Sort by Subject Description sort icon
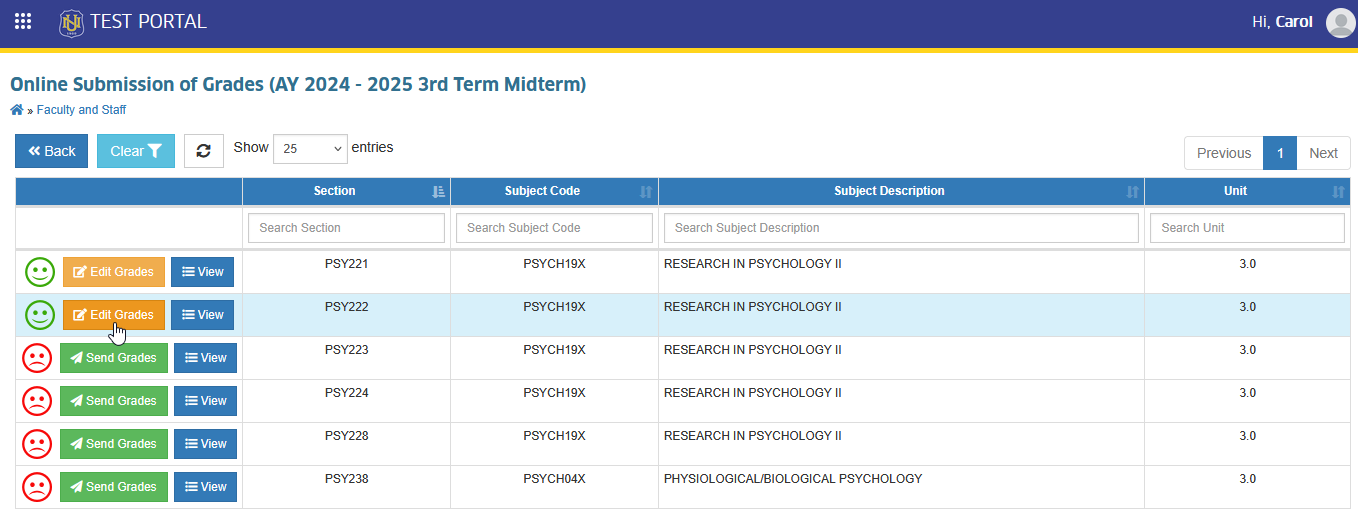Image resolution: width=1358 pixels, height=514 pixels. pyautogui.click(x=1132, y=192)
